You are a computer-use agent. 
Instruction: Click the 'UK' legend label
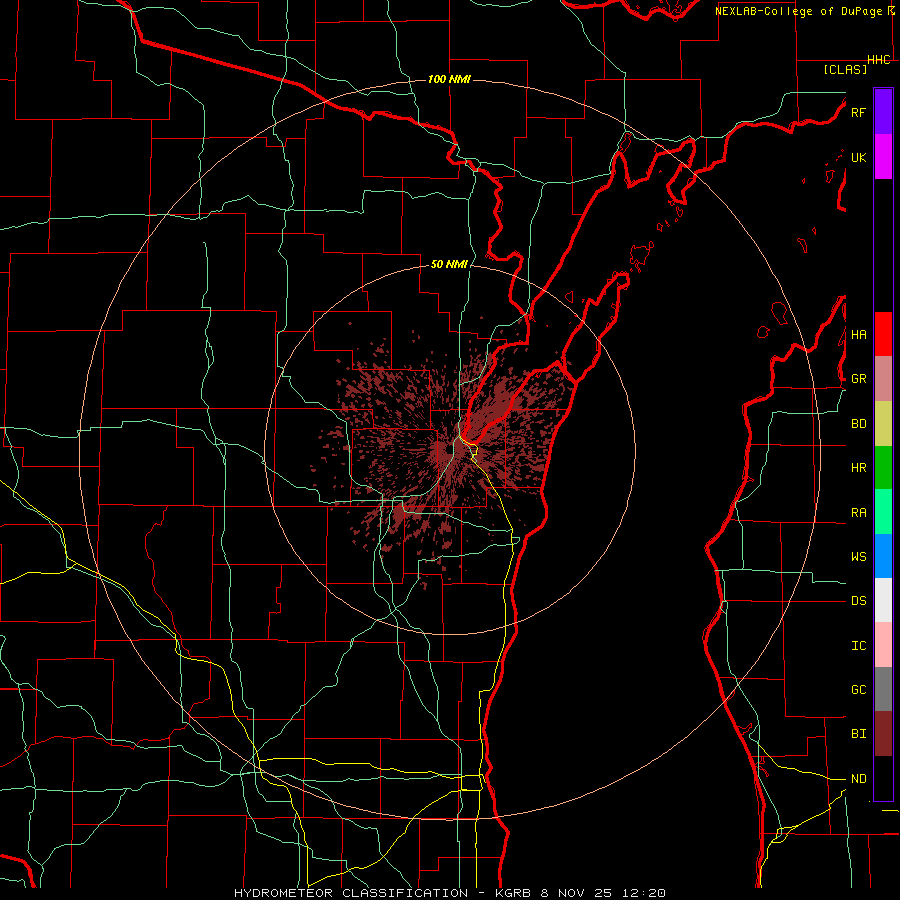click(x=858, y=157)
